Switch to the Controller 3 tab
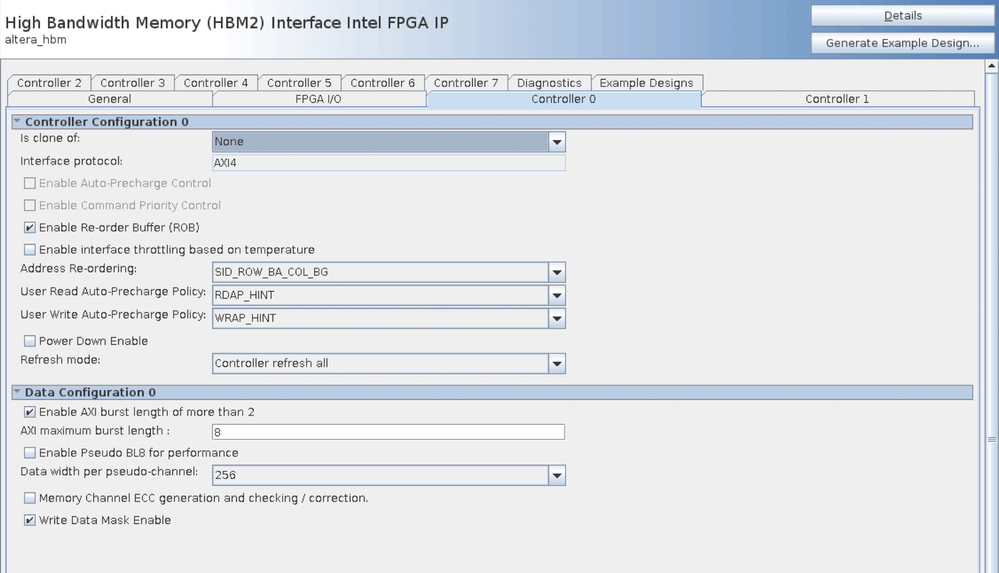 tap(133, 83)
